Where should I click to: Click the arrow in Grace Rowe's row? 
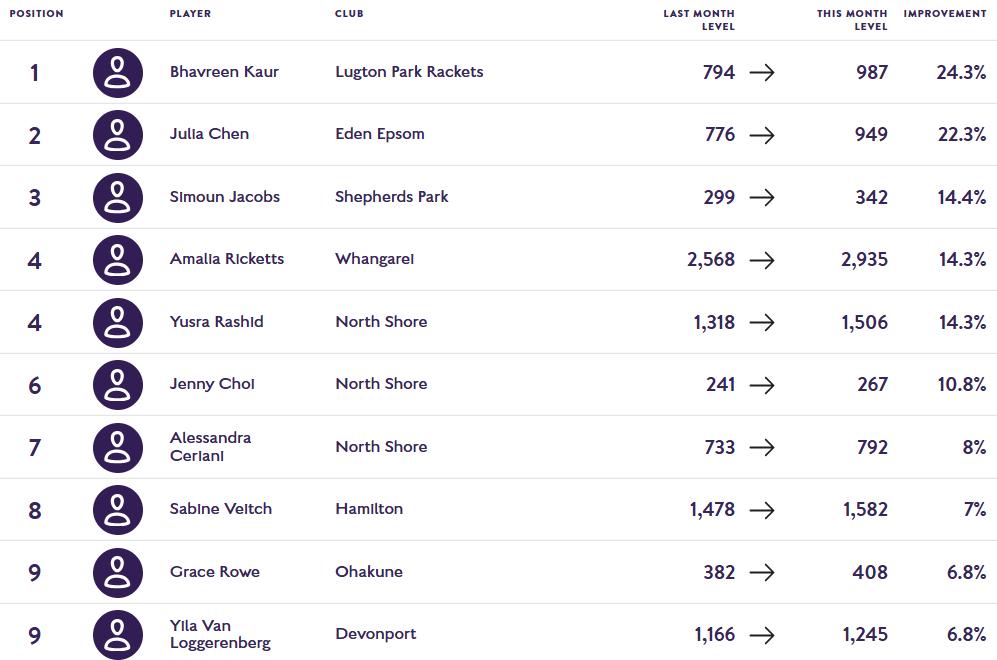pos(762,572)
